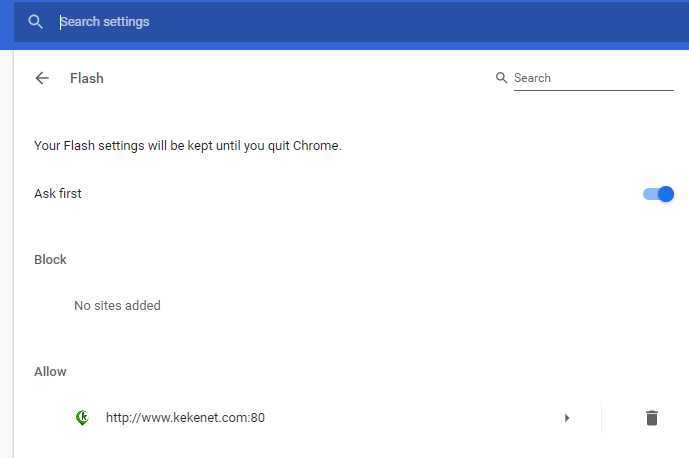Screen dimensions: 689x458
Task: Click the divider between arrow and trash icon
Action: [602, 418]
